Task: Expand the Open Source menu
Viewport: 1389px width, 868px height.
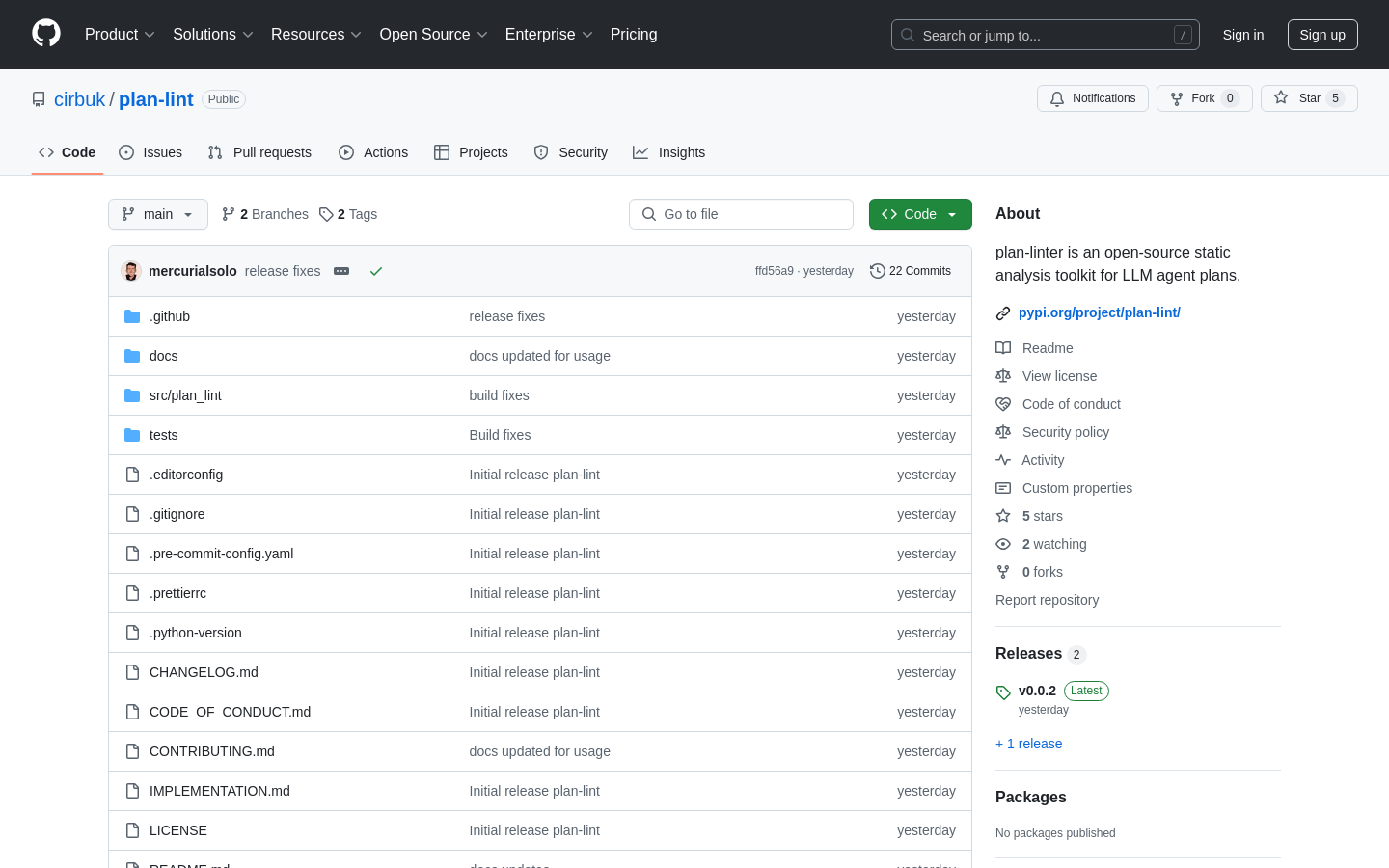Action: 434,35
